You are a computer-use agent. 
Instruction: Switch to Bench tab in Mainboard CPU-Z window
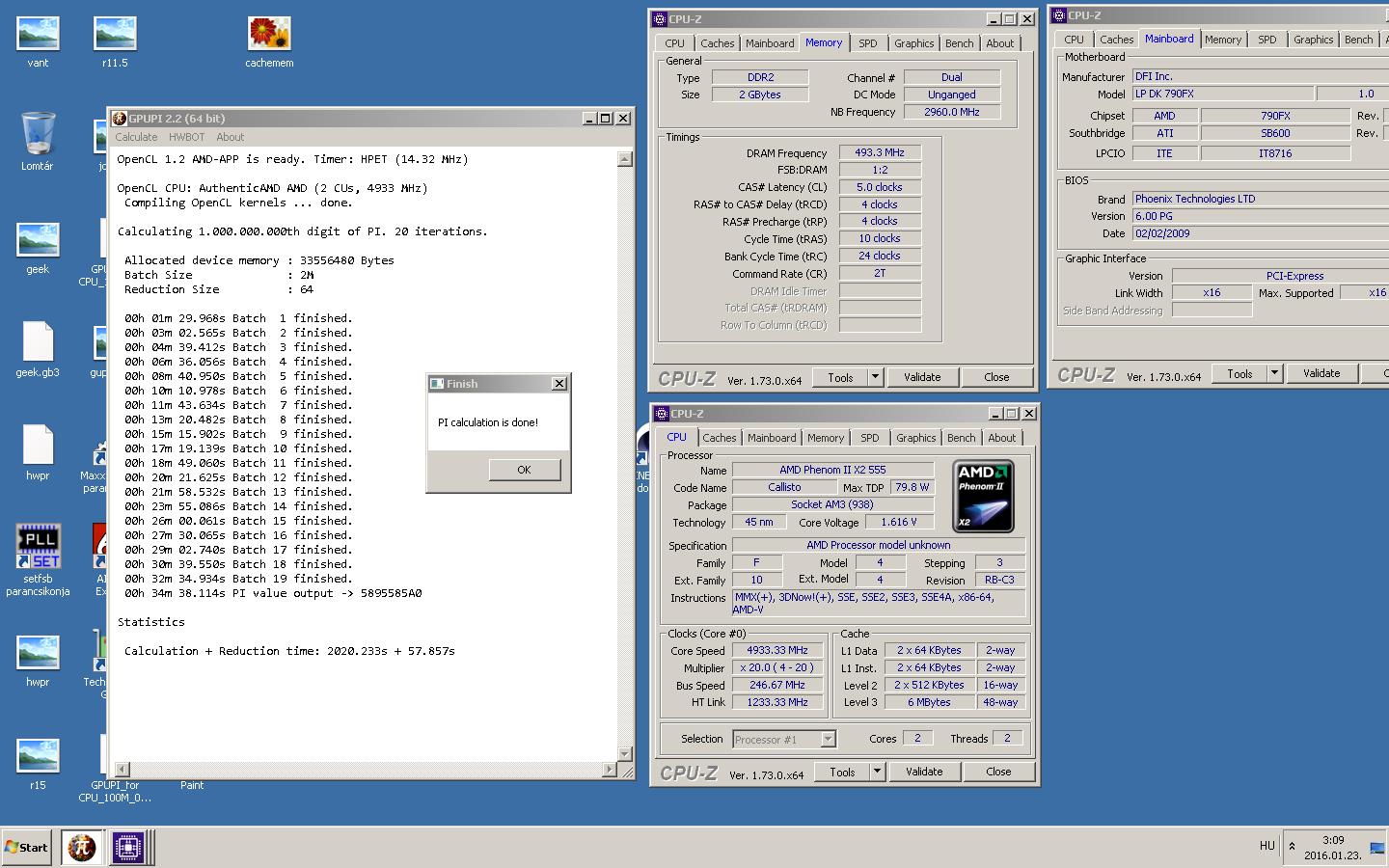click(1358, 40)
